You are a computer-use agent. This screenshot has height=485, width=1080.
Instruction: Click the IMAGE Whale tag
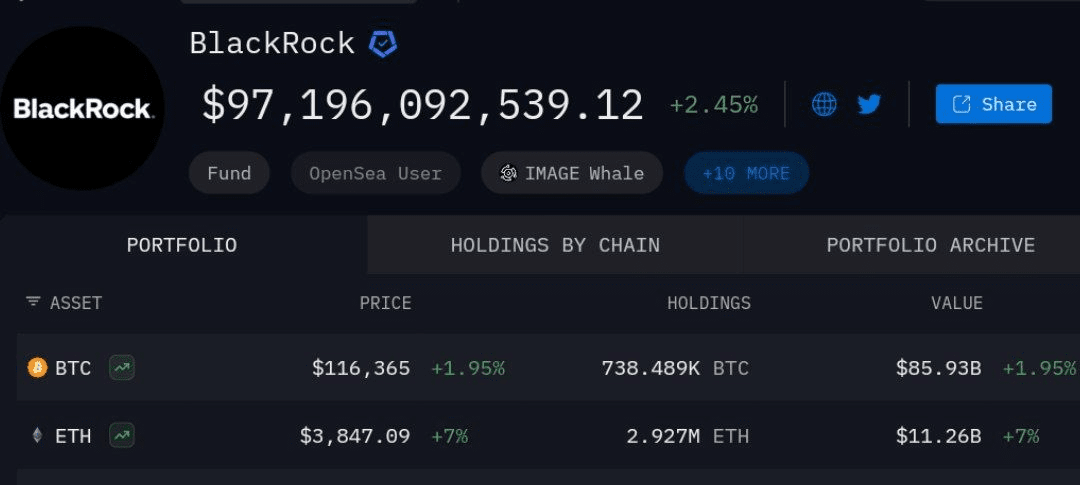572,173
